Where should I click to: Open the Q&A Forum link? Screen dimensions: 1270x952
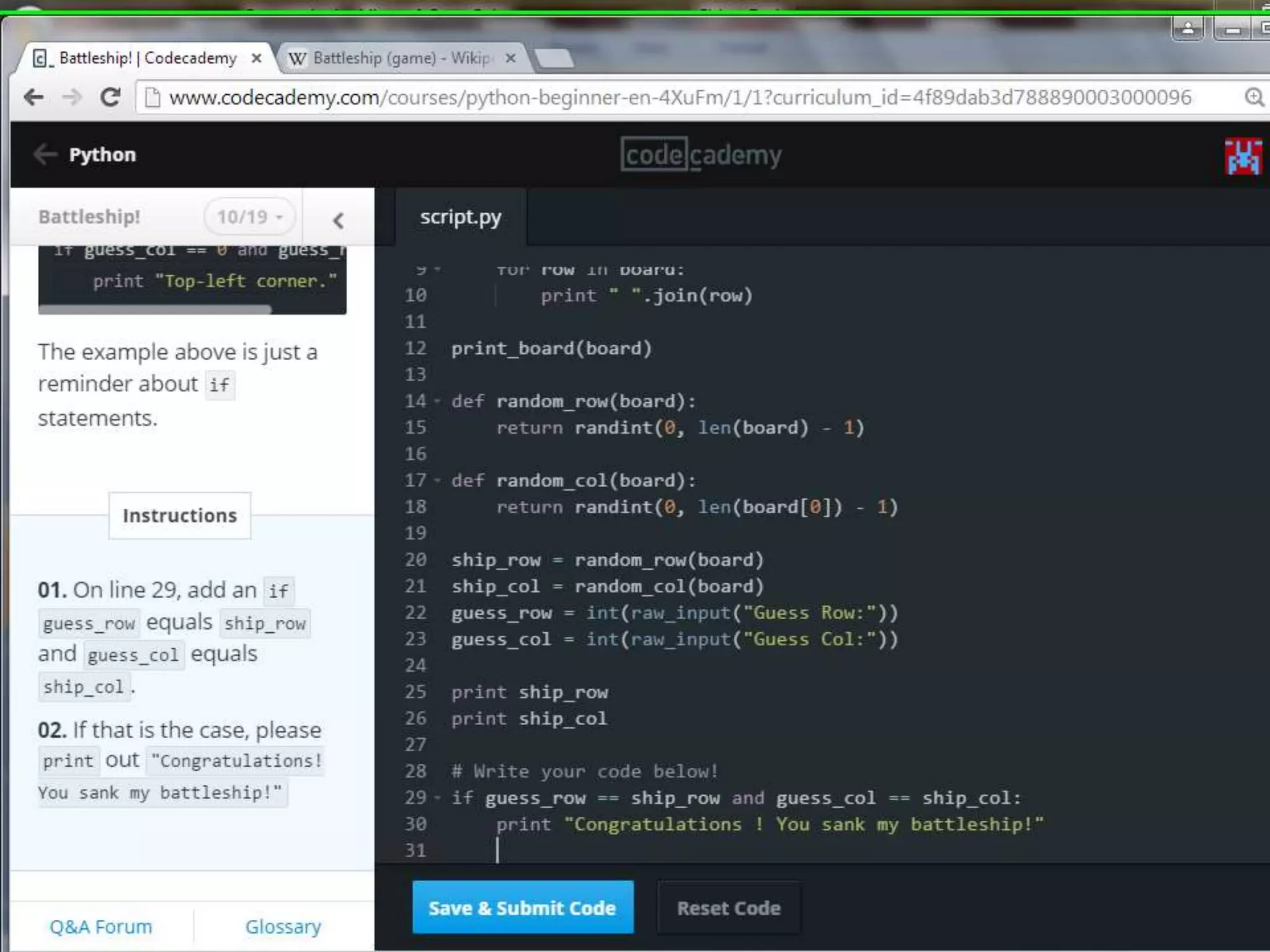pos(100,927)
